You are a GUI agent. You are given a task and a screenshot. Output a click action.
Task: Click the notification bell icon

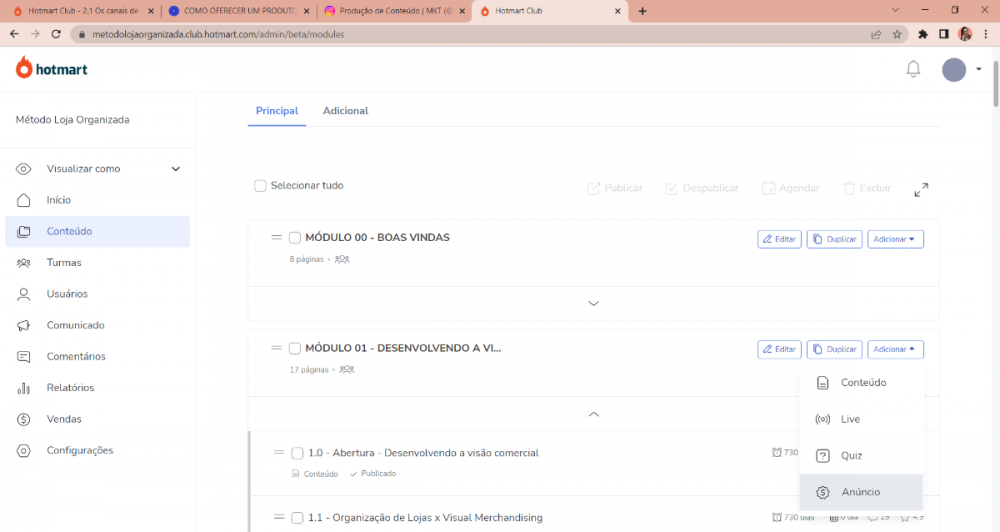coord(913,69)
